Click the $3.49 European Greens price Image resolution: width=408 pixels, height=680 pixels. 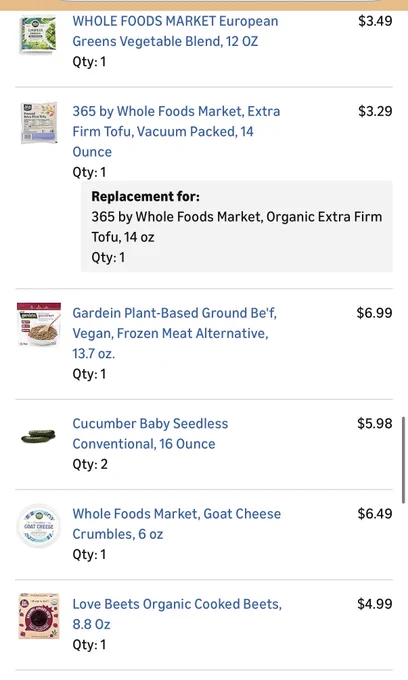pyautogui.click(x=375, y=21)
